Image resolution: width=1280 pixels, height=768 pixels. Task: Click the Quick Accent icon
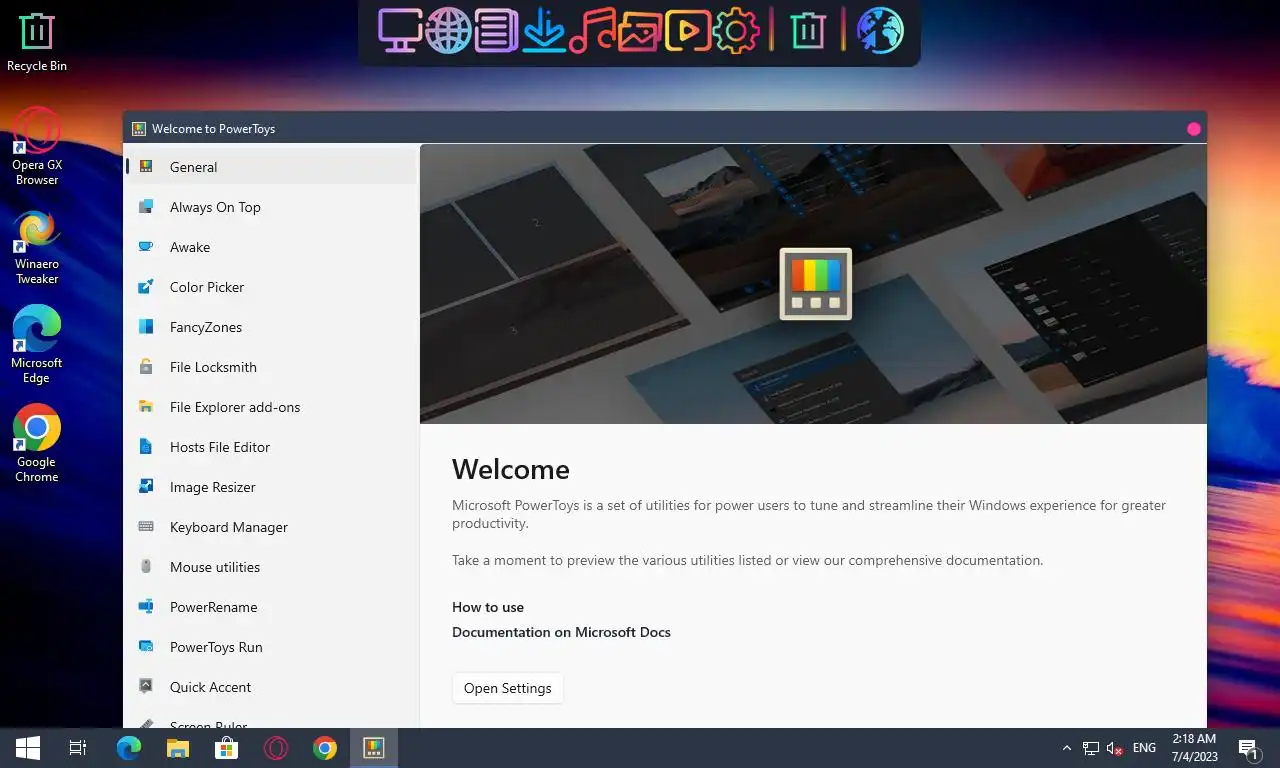tap(146, 687)
